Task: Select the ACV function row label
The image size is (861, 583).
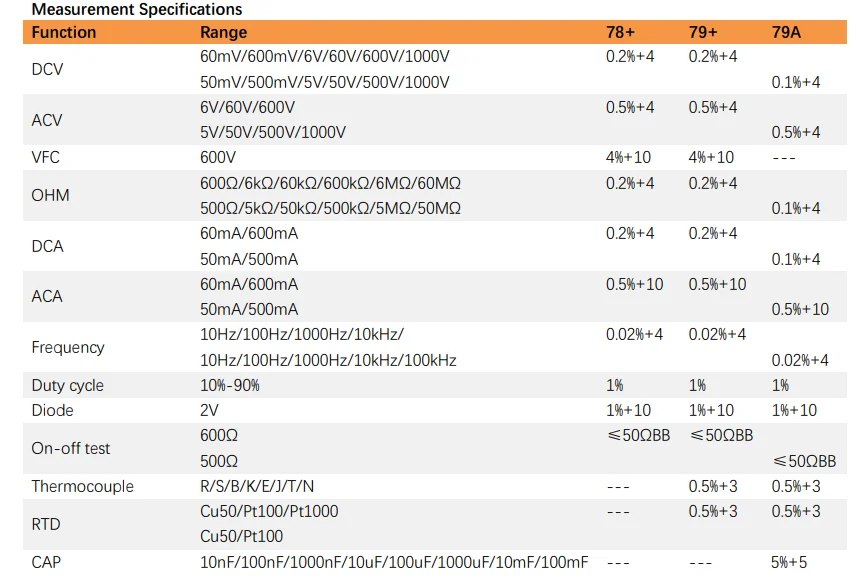Action: coord(47,120)
